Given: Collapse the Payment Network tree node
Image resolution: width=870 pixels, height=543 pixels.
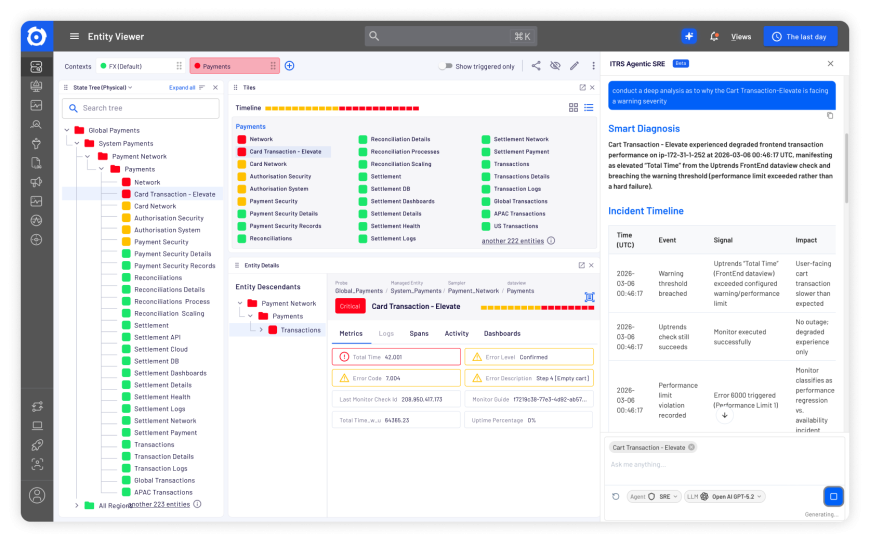Looking at the screenshot, I should [88, 156].
